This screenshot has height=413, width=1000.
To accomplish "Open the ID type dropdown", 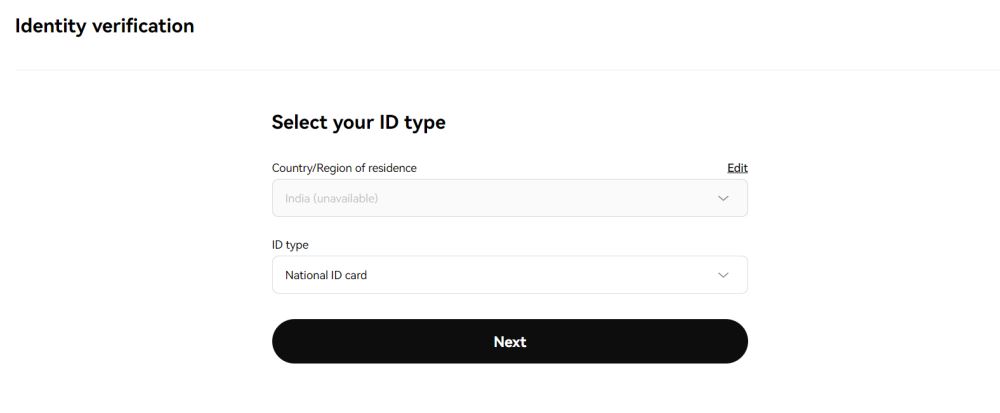I will [x=509, y=275].
